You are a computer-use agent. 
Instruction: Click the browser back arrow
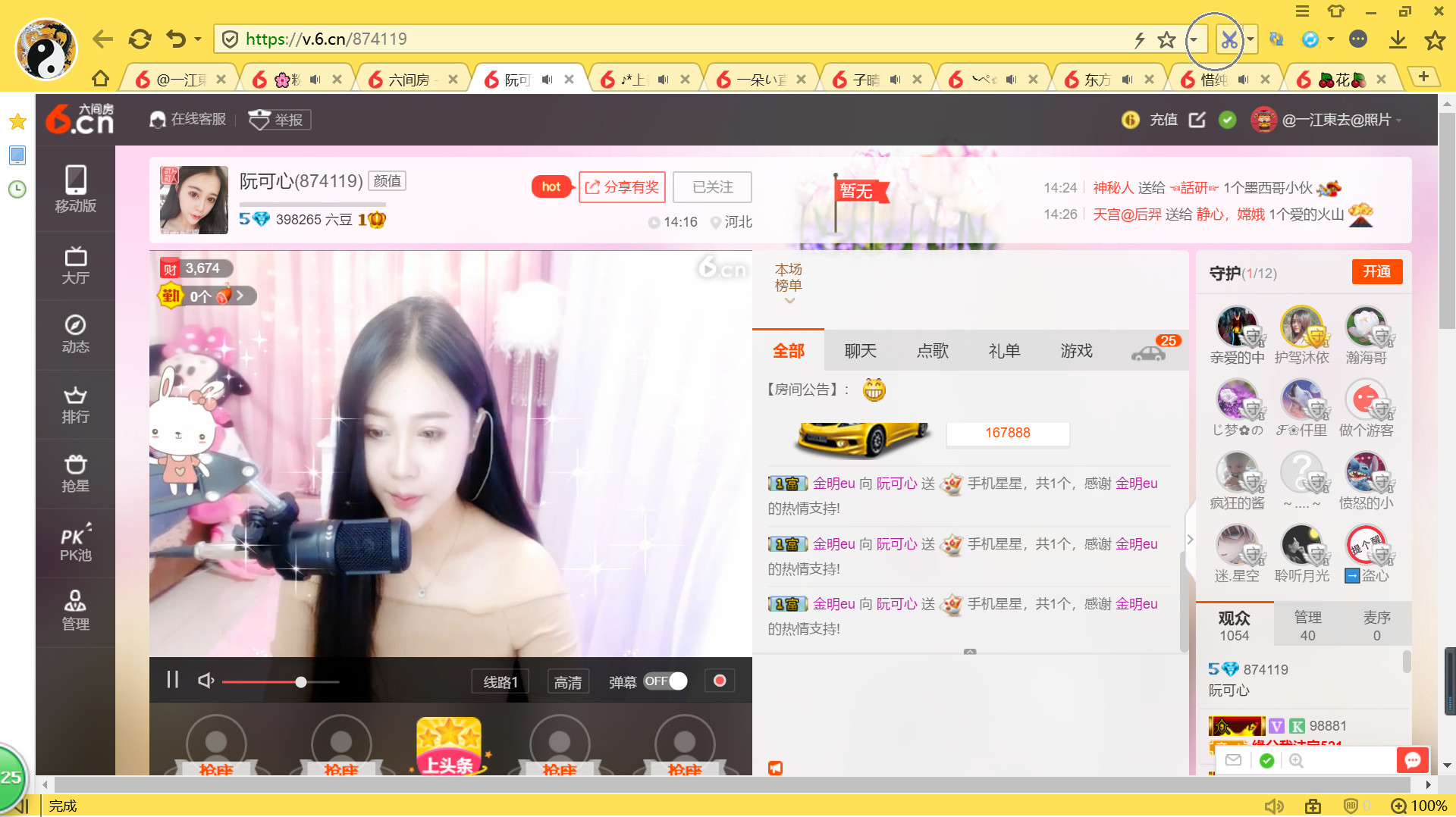[x=102, y=39]
